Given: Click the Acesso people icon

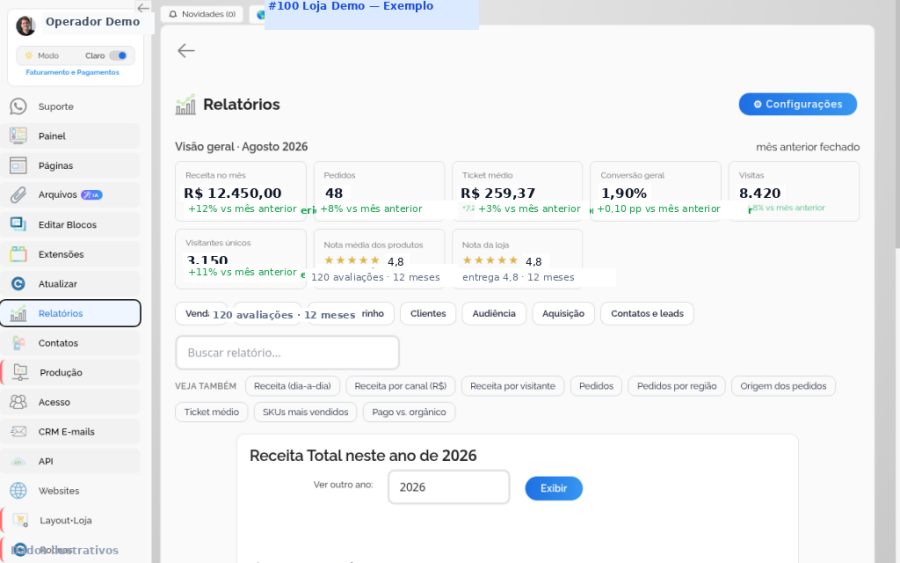Looking at the screenshot, I should [18, 402].
